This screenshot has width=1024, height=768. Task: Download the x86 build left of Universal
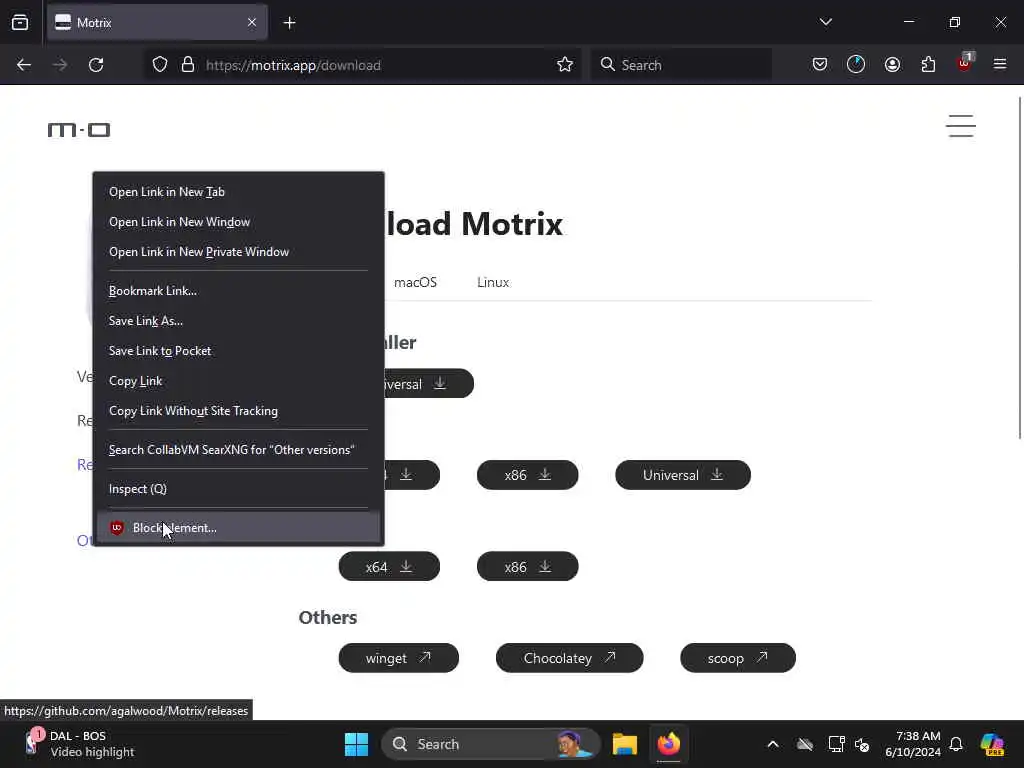tap(528, 475)
